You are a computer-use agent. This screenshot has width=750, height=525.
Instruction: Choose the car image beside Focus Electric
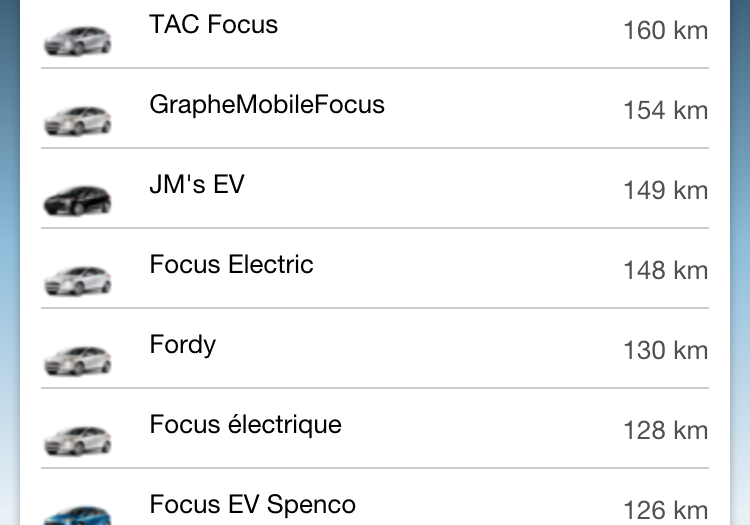tap(78, 279)
